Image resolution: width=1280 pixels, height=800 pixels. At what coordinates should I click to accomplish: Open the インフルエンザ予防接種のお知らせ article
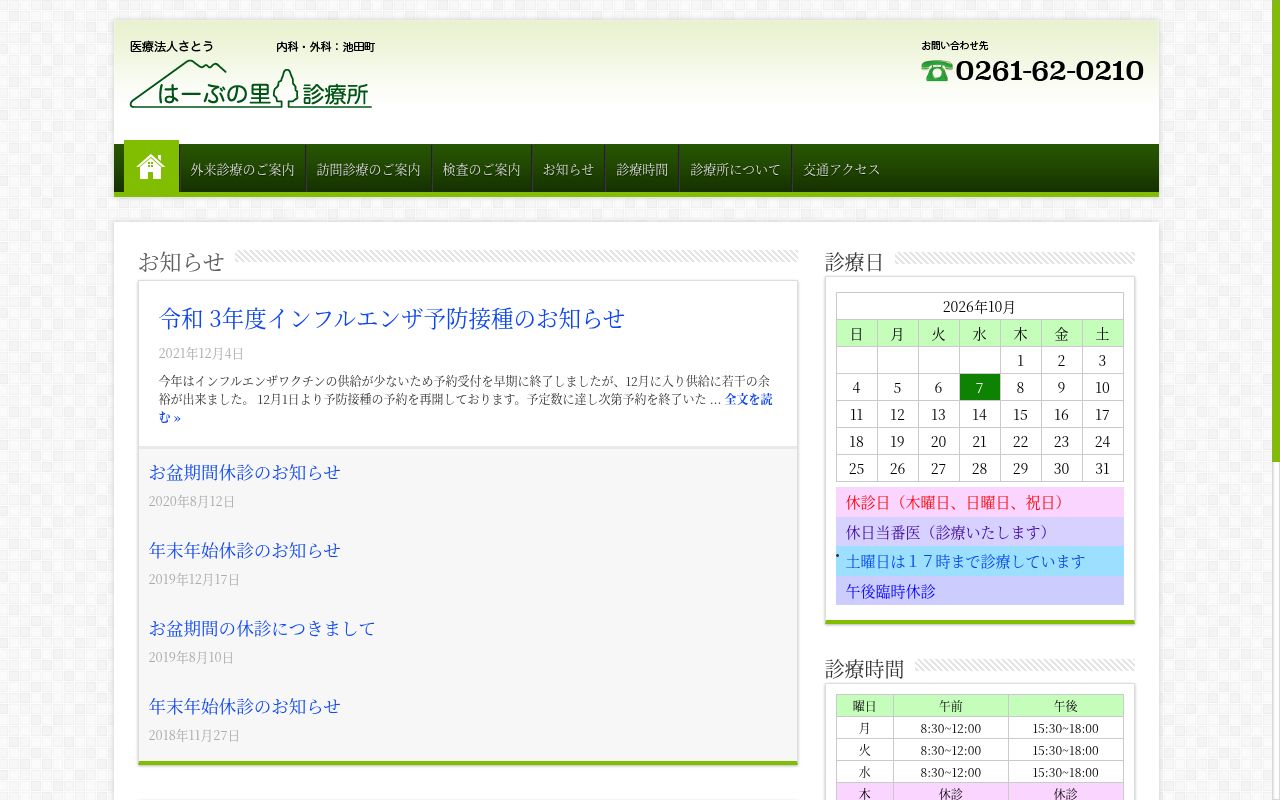pyautogui.click(x=392, y=318)
